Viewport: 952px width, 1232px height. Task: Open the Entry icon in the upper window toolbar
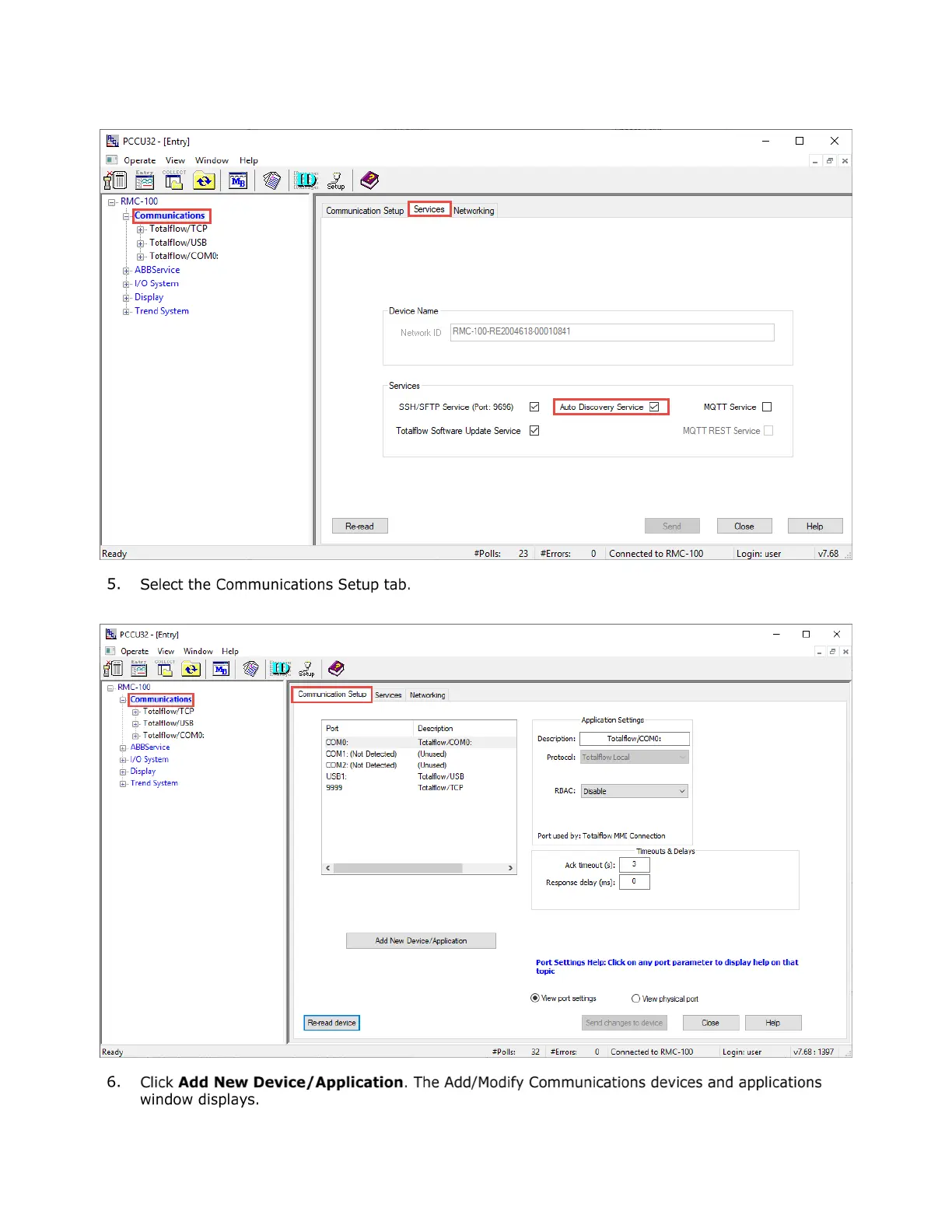click(x=145, y=180)
